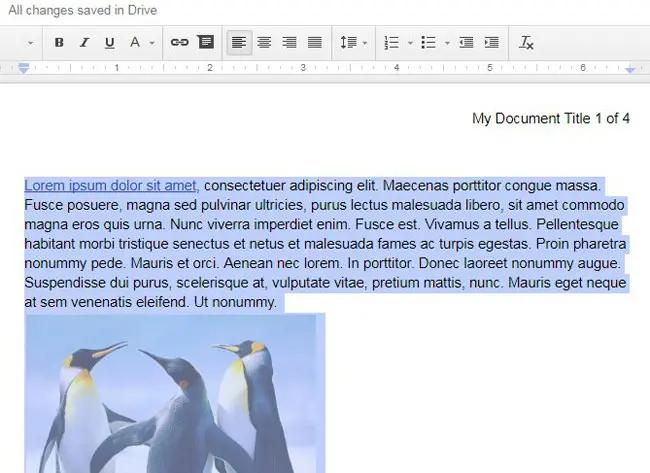Toggle bold formatting

point(59,43)
